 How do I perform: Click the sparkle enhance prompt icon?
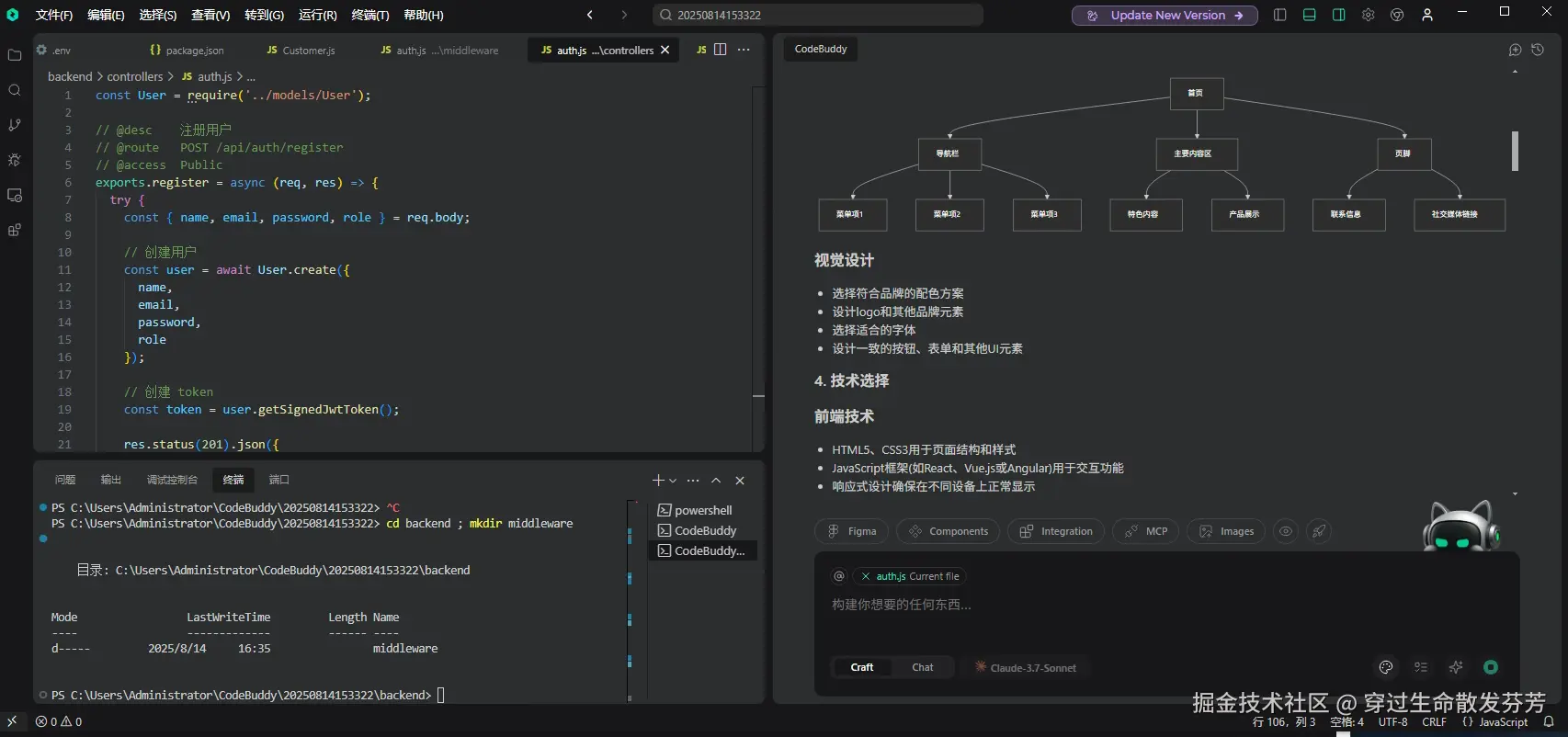point(1456,667)
